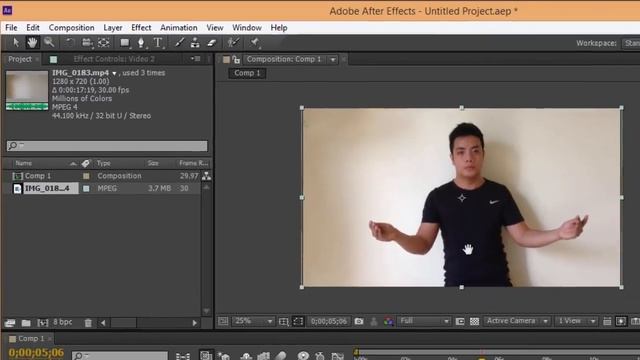This screenshot has height=360, width=640.
Task: Click the viewer current time 0;00;05;06
Action: (x=329, y=321)
